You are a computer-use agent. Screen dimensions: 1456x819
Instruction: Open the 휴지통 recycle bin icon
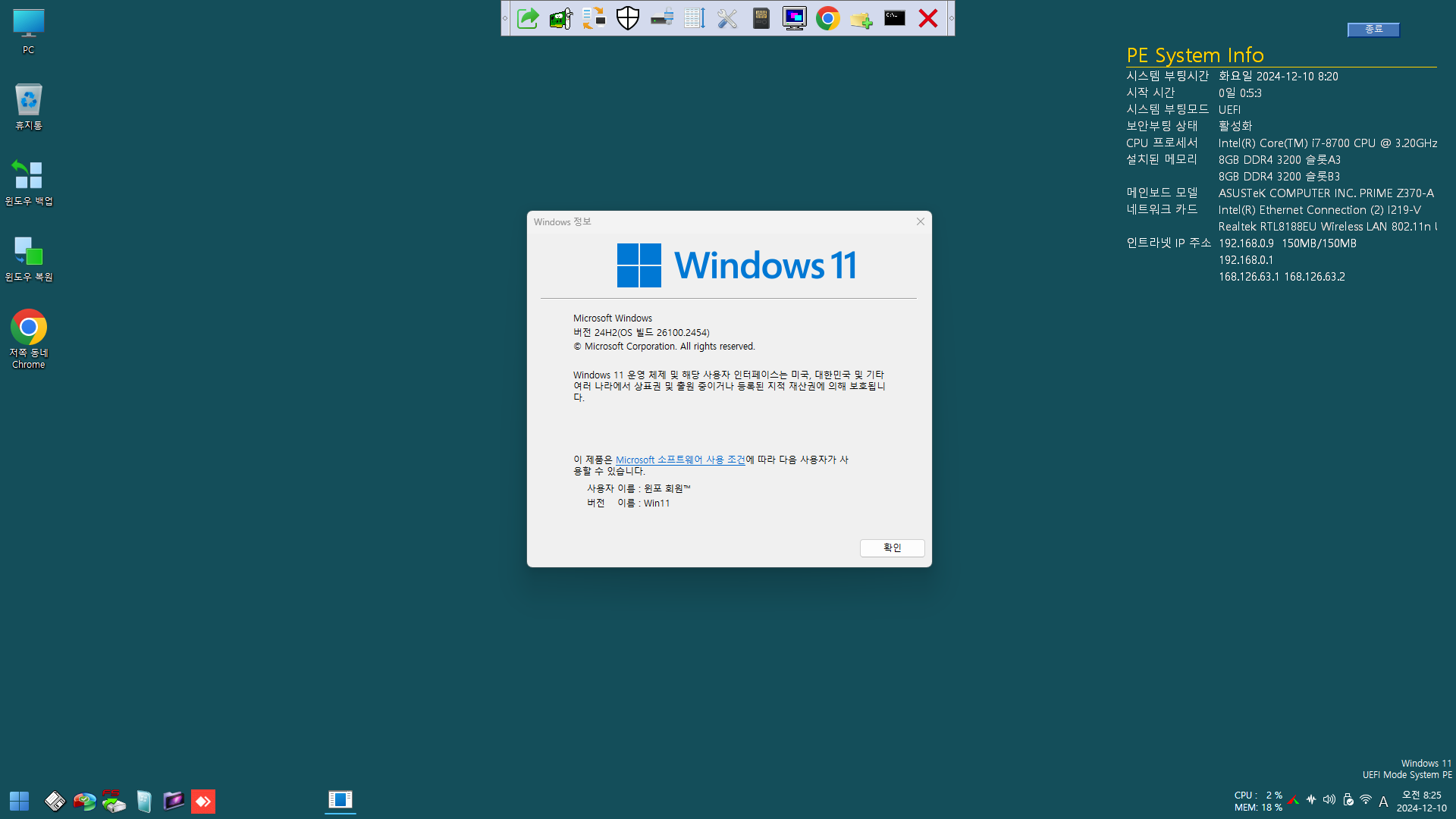29,106
